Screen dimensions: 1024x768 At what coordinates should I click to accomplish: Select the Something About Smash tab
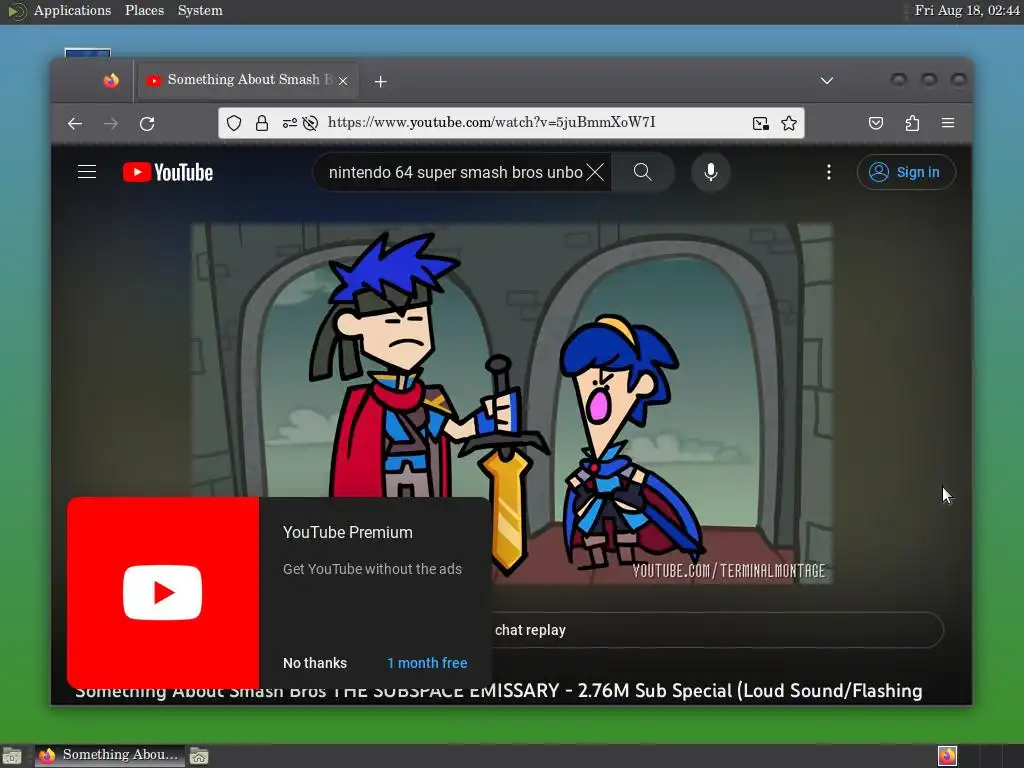tap(248, 80)
